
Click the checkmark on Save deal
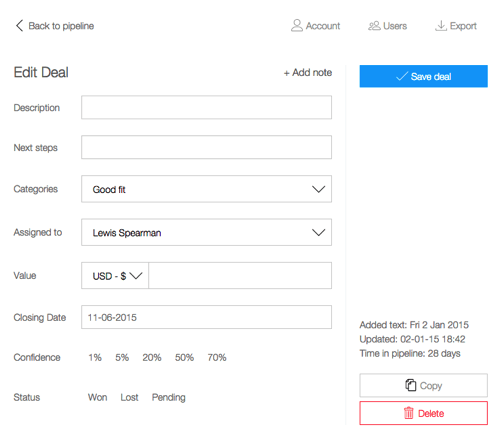[x=402, y=76]
